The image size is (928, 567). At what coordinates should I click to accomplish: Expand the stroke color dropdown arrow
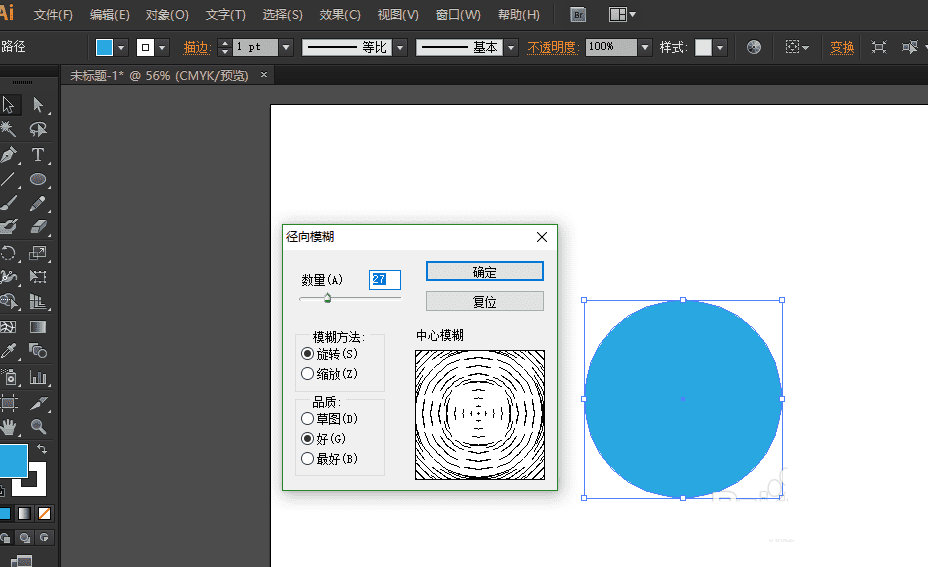point(162,47)
